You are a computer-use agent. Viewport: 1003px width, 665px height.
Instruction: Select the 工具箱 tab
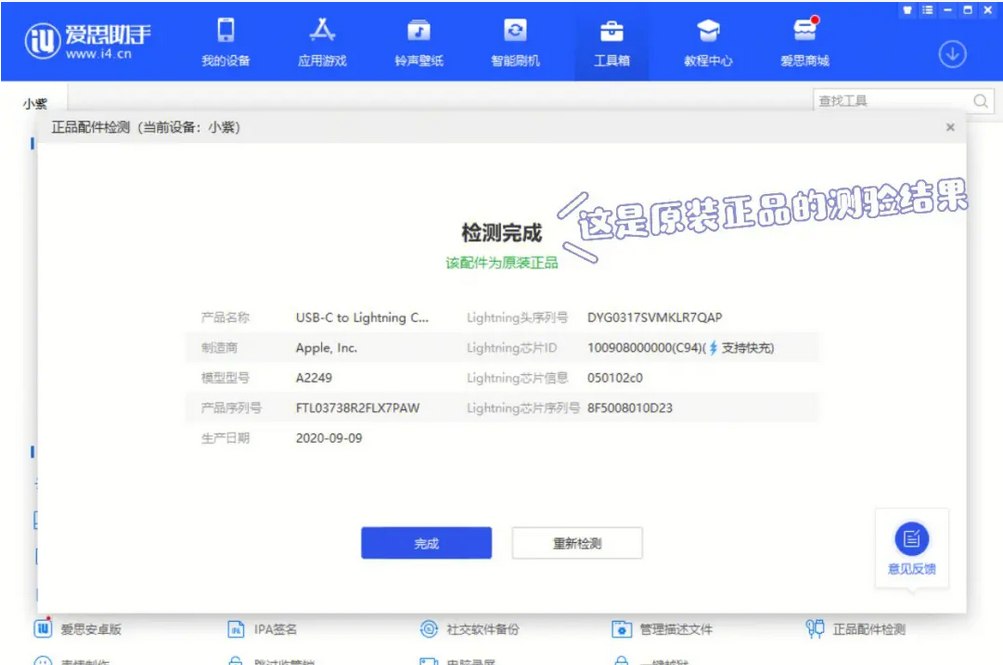(x=612, y=42)
